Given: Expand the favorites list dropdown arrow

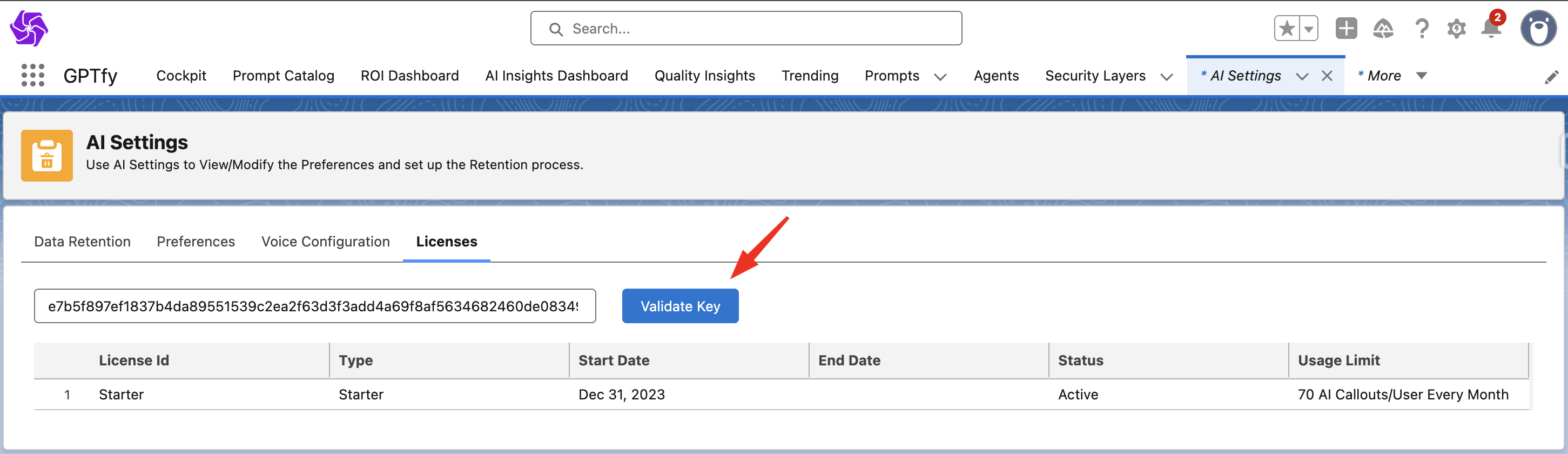Looking at the screenshot, I should (x=1309, y=29).
